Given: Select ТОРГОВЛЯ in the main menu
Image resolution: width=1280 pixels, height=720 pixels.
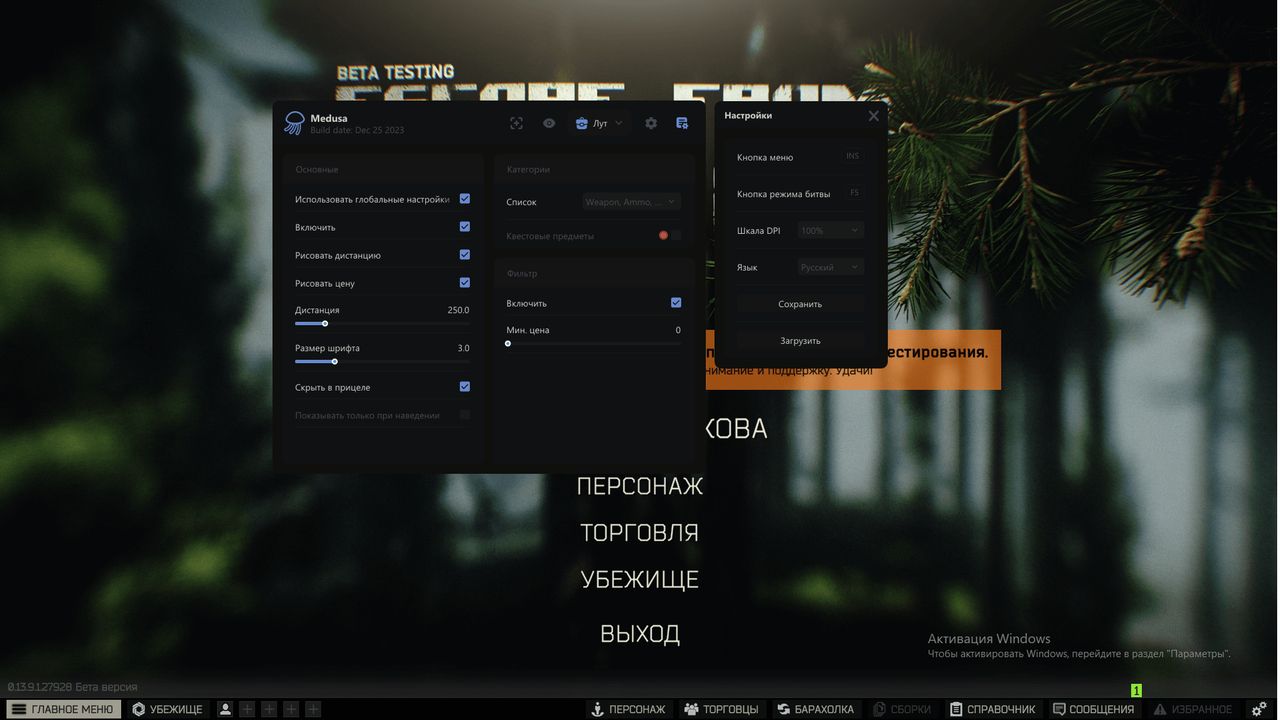Looking at the screenshot, I should point(639,533).
